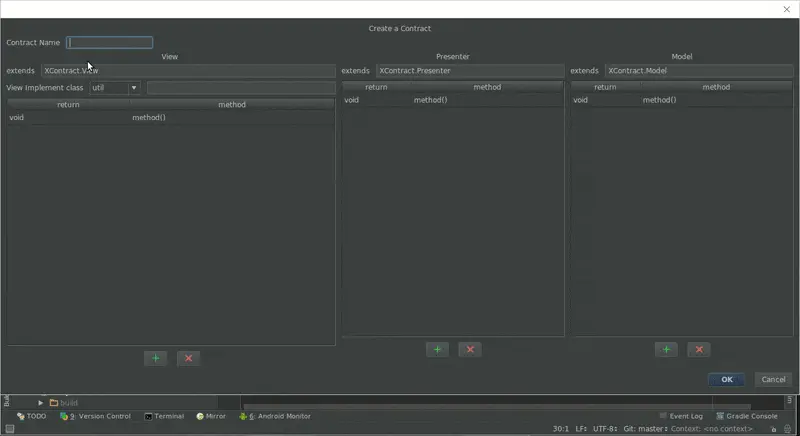The height and width of the screenshot is (436, 800).
Task: Open the UTF-8 encoding selector
Action: (x=605, y=429)
